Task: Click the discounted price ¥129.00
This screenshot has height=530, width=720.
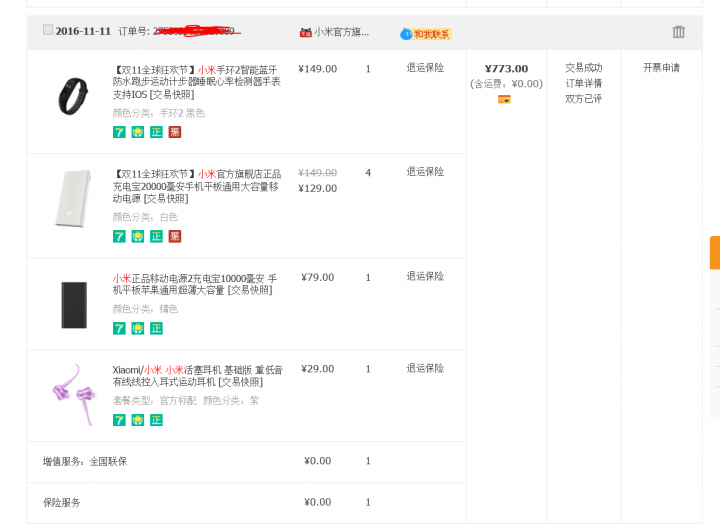Action: click(317, 188)
